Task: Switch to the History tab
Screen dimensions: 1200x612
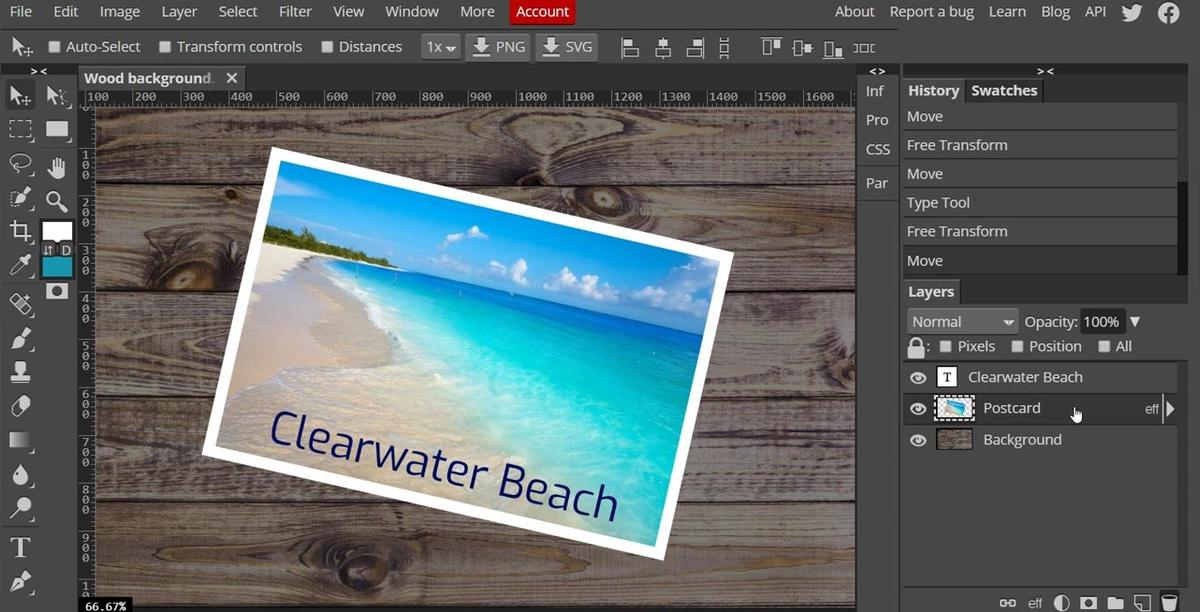Action: pyautogui.click(x=933, y=90)
